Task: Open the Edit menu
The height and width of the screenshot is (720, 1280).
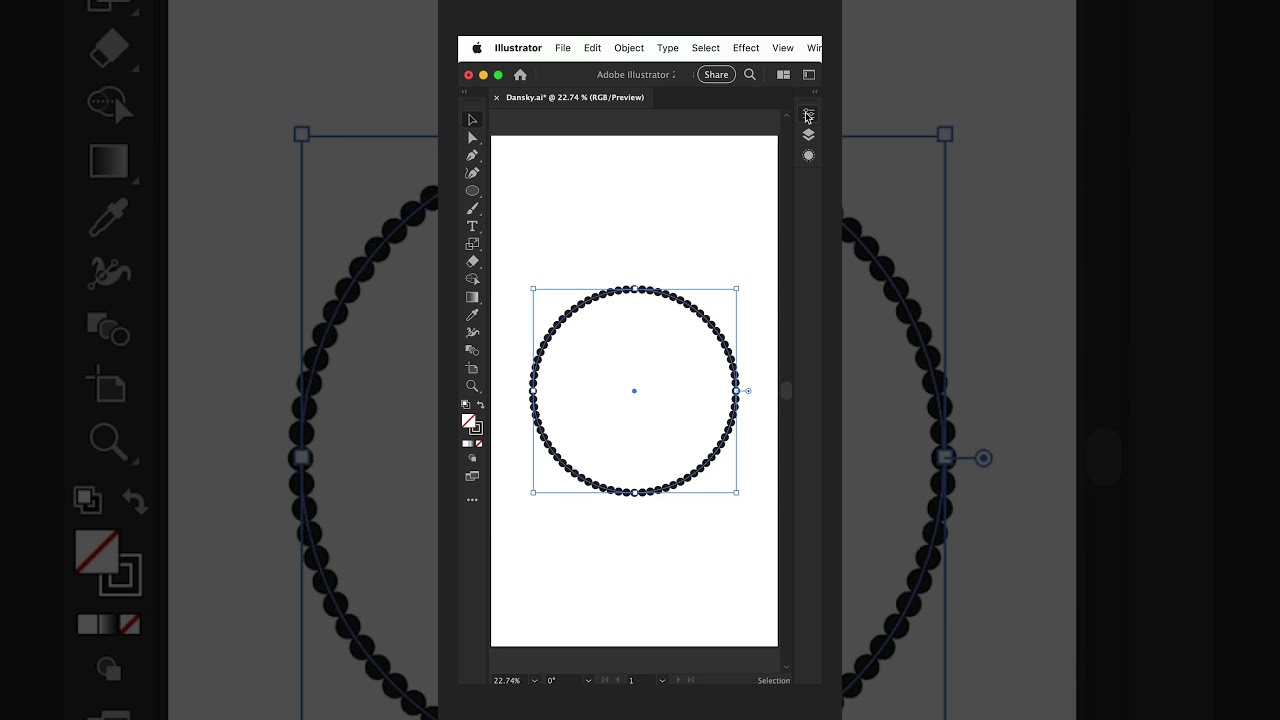Action: pos(593,48)
